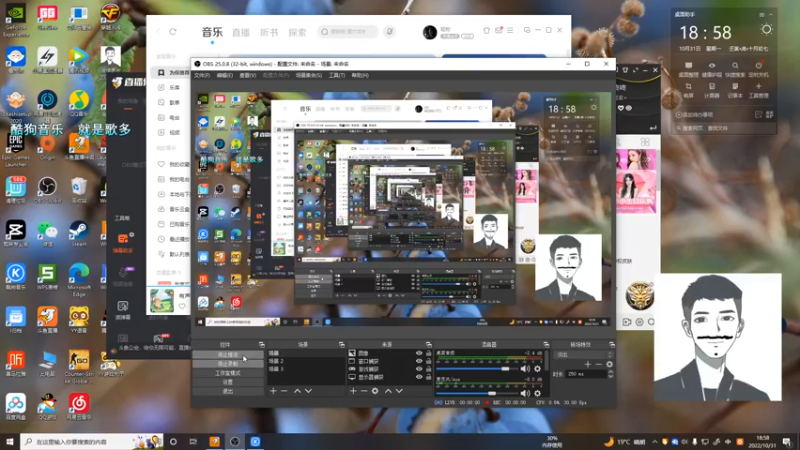Viewport: 800px width, 450px height.
Task: Open 麦克风/Aux mixer settings gear
Action: pos(537,393)
